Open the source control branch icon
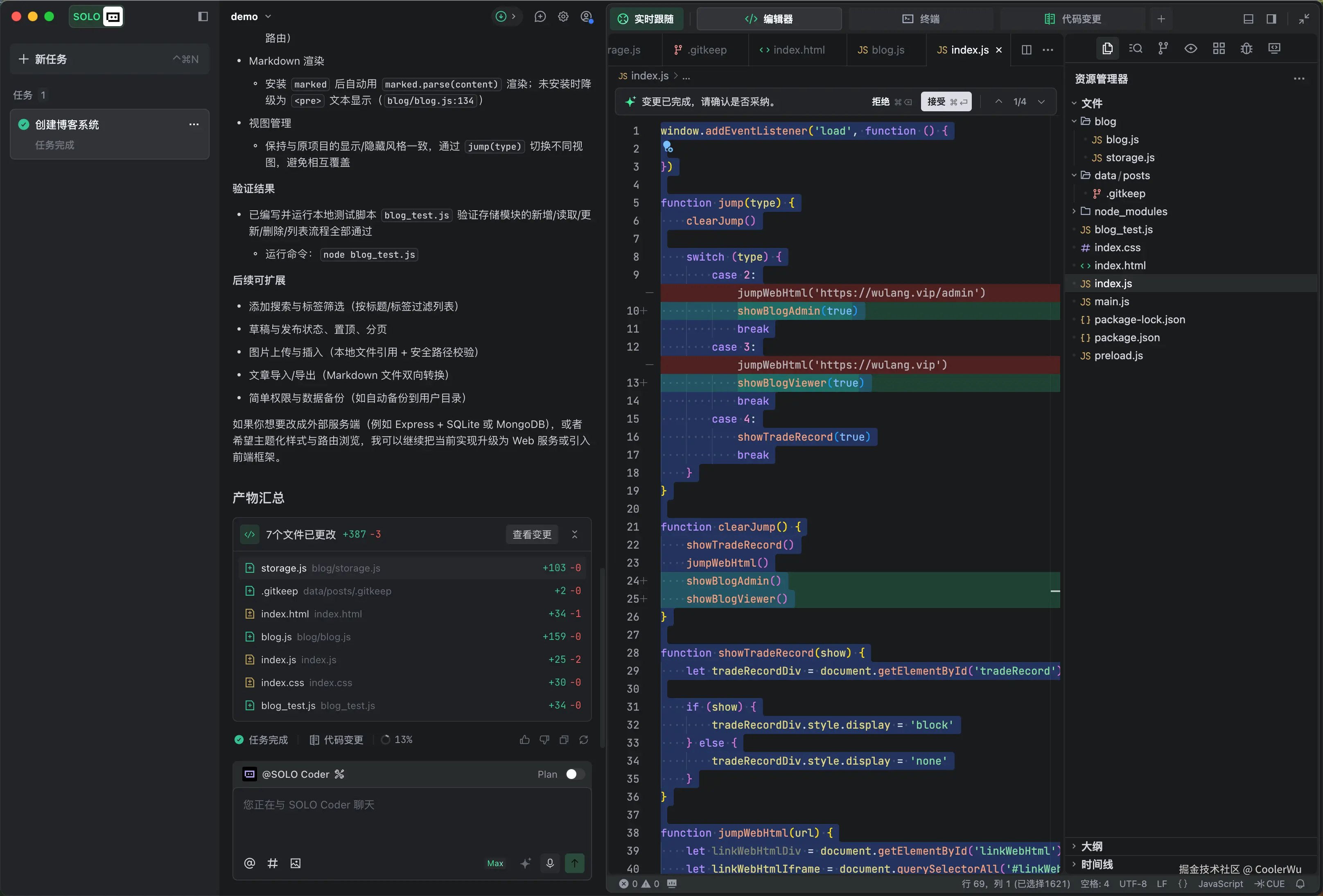This screenshot has width=1323, height=896. click(x=1163, y=48)
